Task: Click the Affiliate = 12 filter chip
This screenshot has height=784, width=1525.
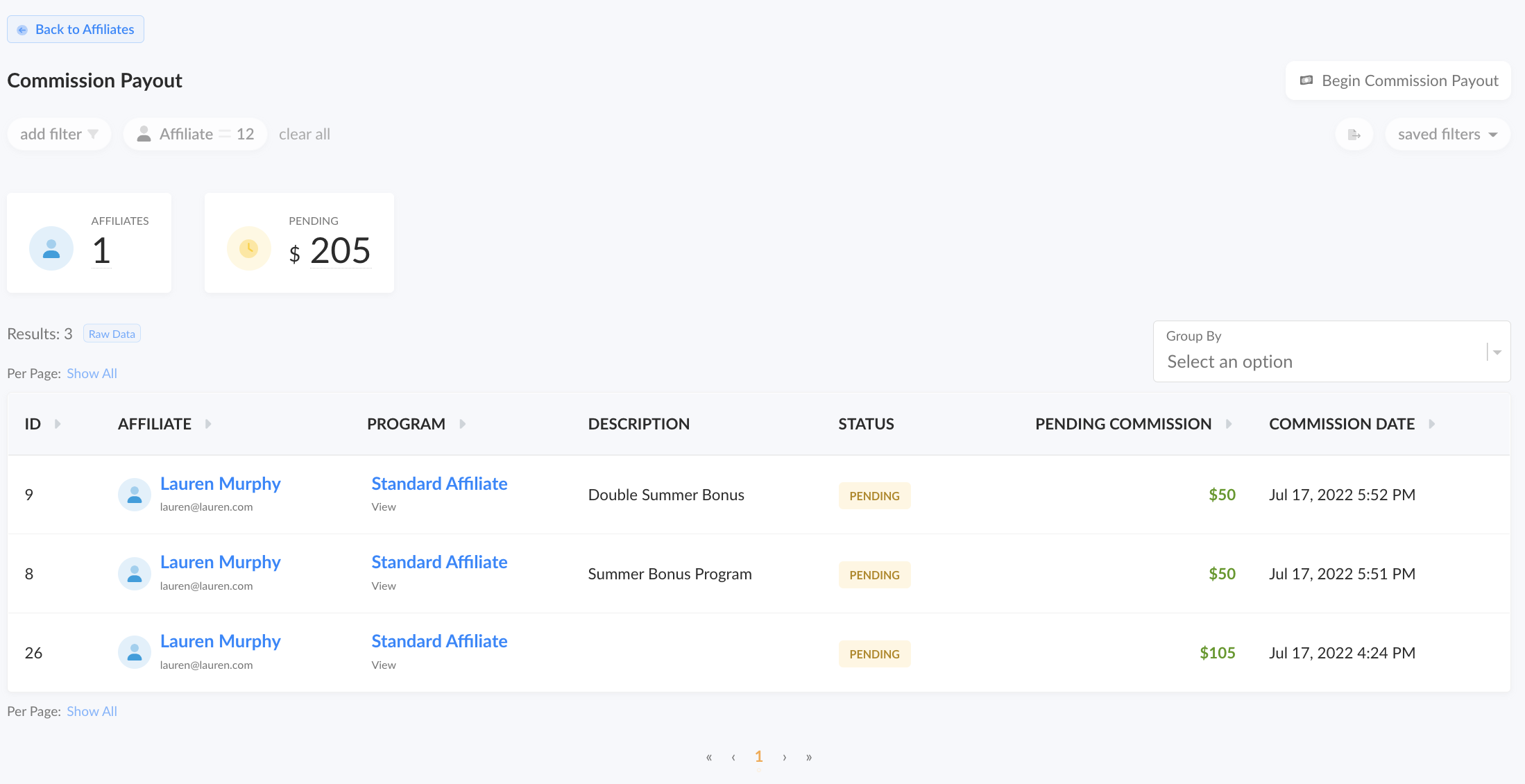Action: pos(195,134)
